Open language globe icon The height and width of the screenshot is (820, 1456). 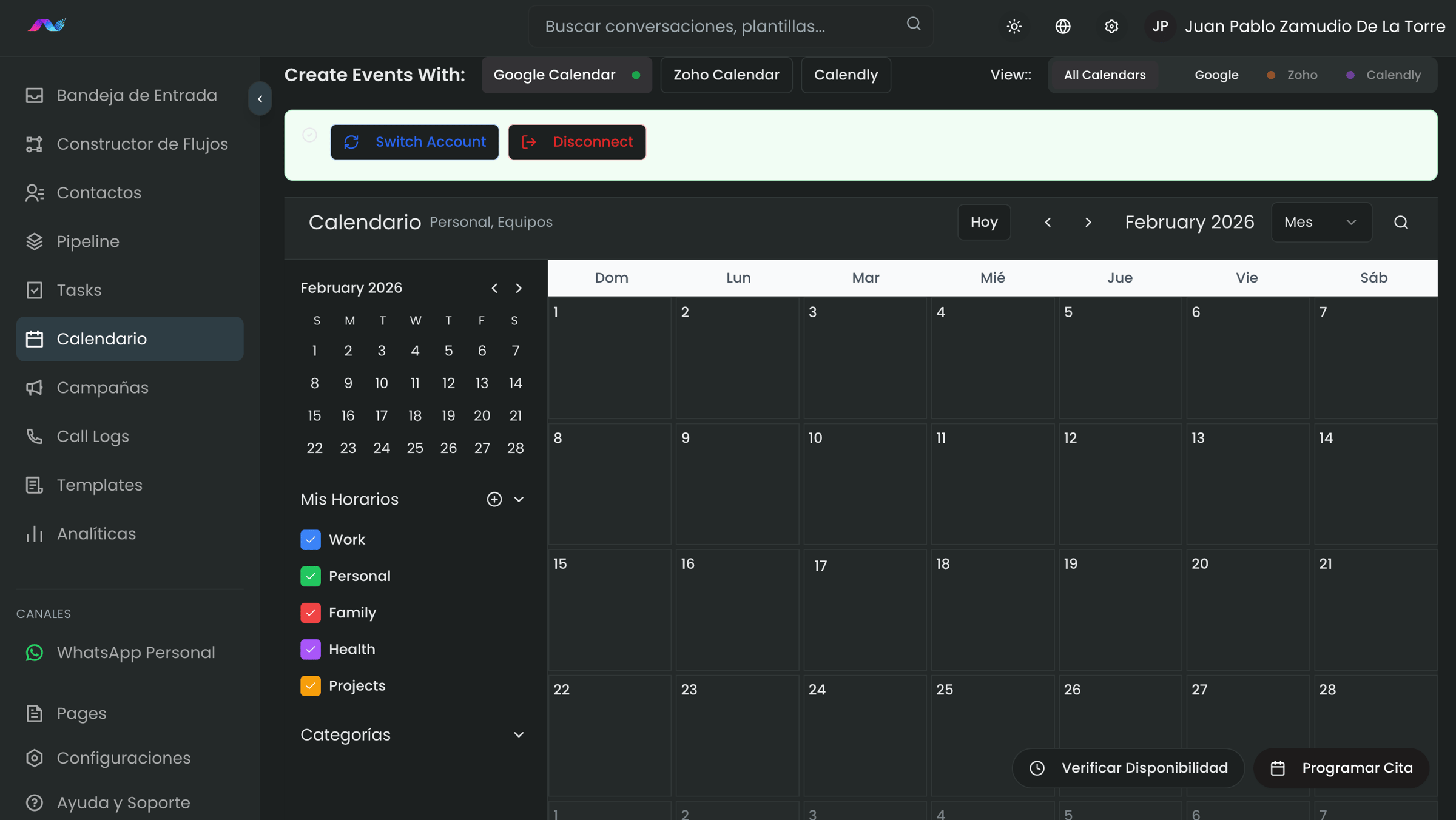click(x=1063, y=26)
